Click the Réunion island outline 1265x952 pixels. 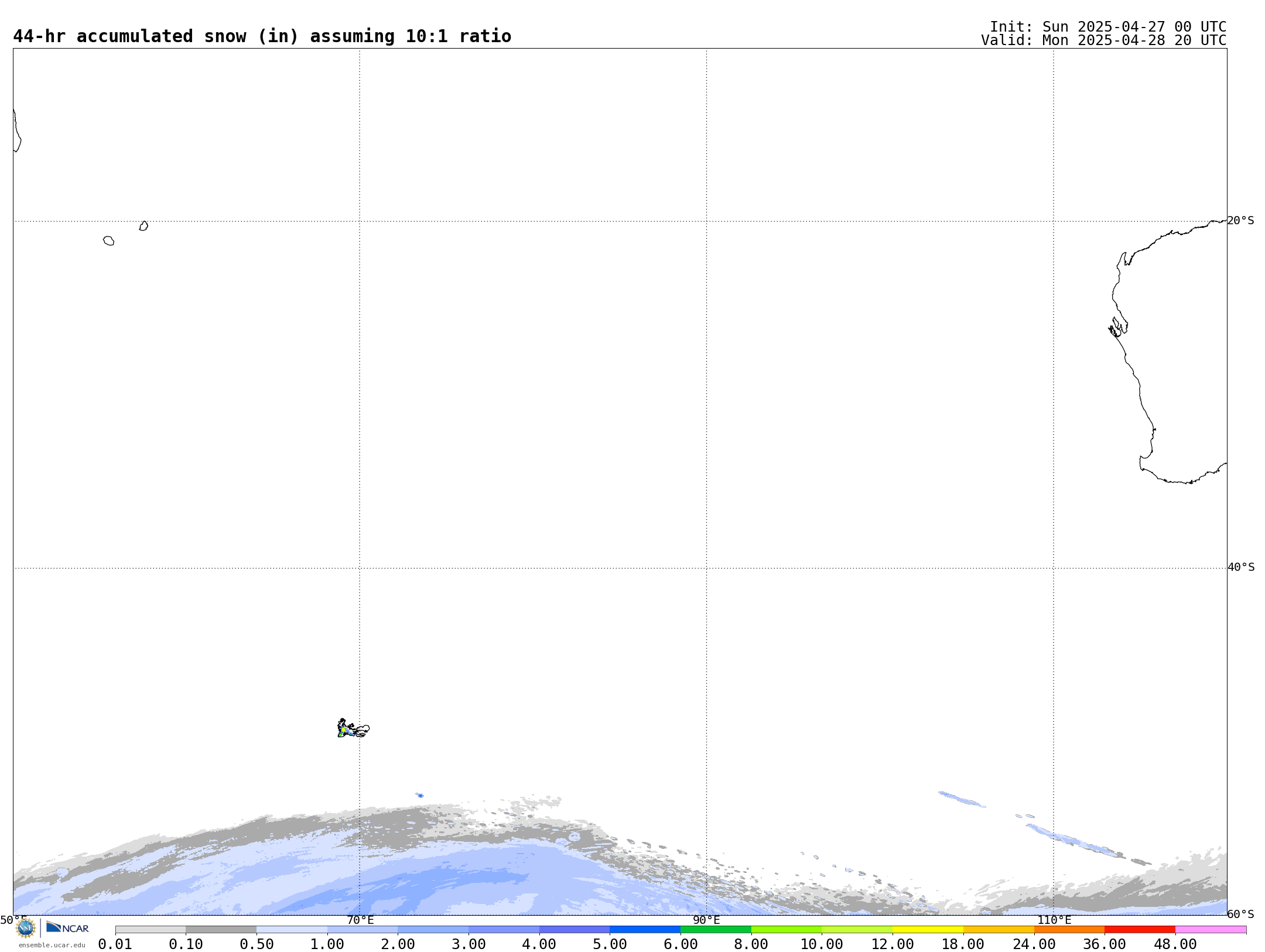click(109, 241)
